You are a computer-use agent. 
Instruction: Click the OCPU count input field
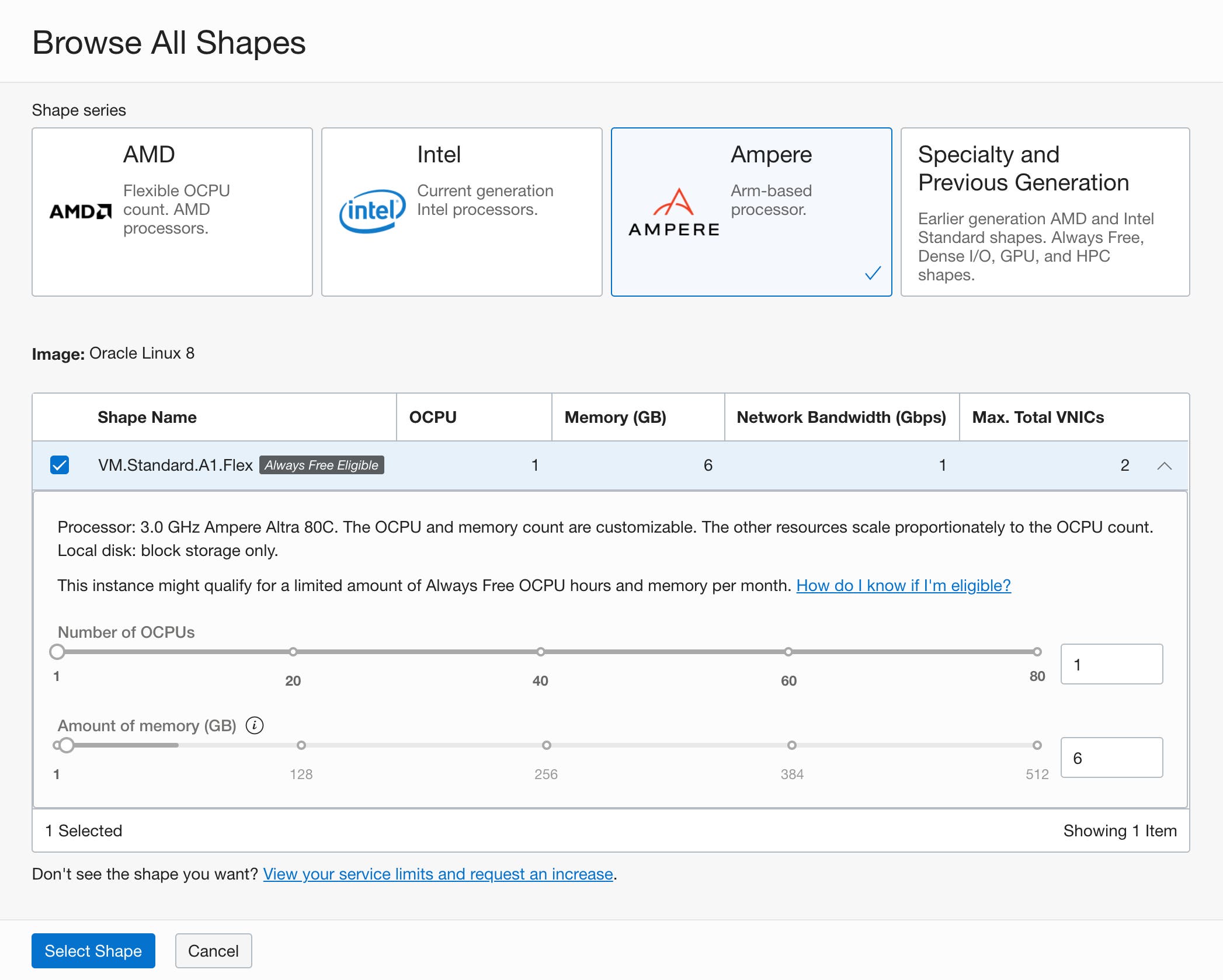(x=1111, y=664)
